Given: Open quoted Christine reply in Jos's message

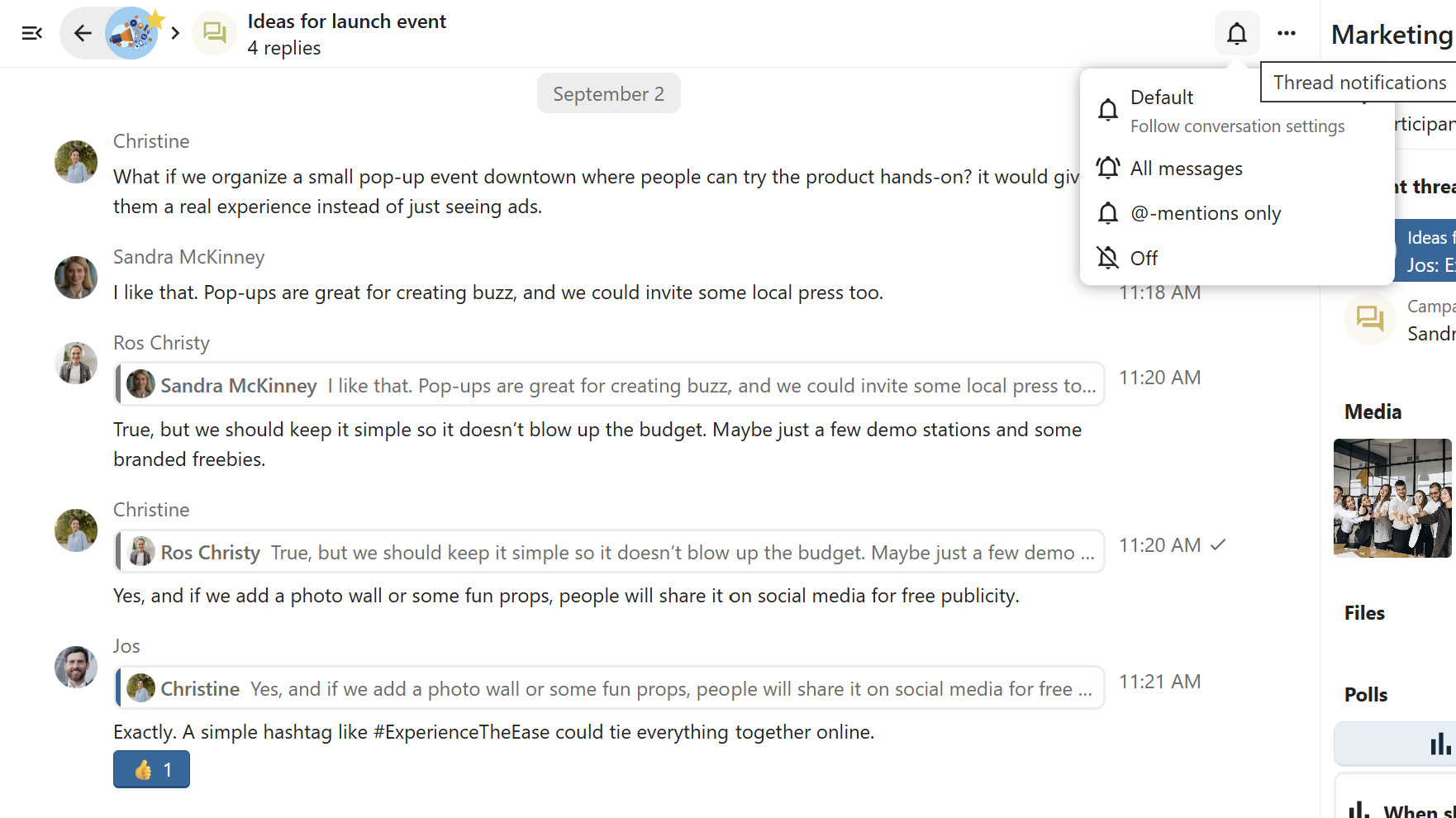Looking at the screenshot, I should tap(610, 688).
